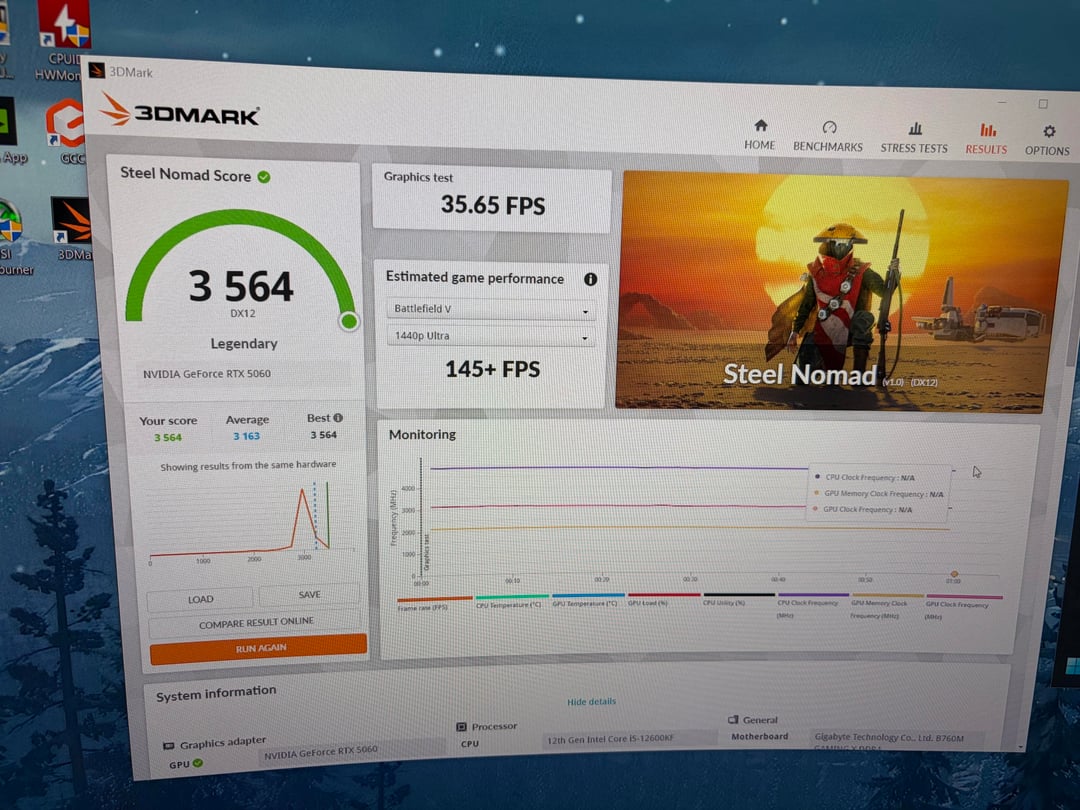
Task: Click the Run Again button
Action: [259, 648]
